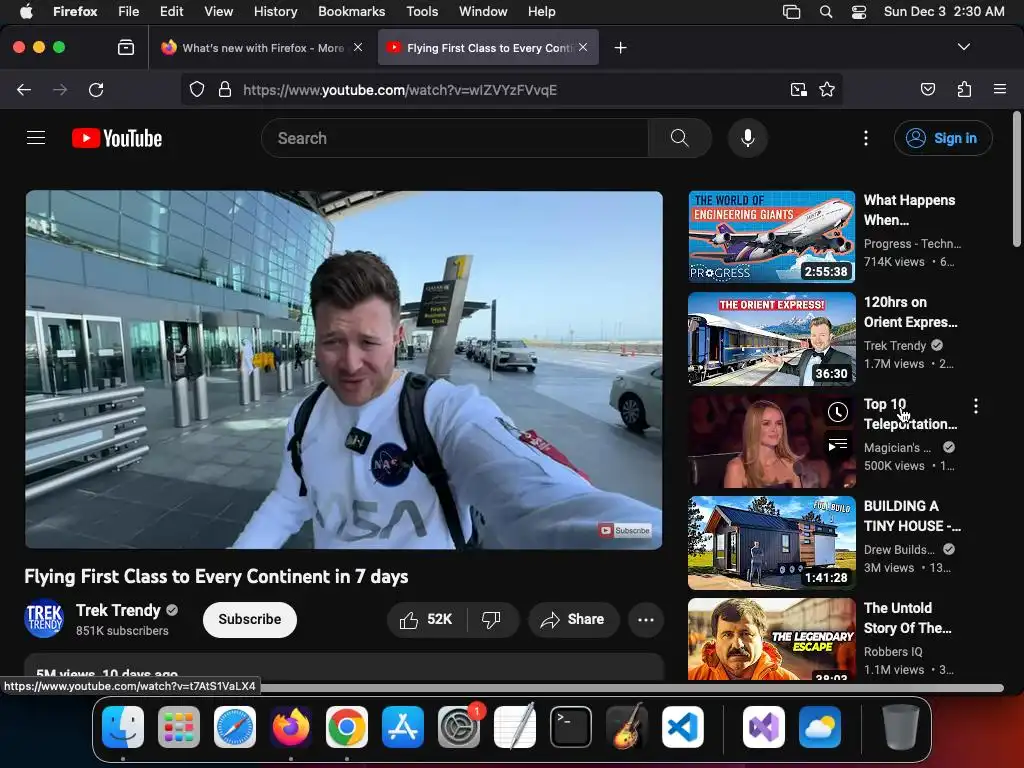1024x768 pixels.
Task: Open Terminal from the dock
Action: coord(571,727)
